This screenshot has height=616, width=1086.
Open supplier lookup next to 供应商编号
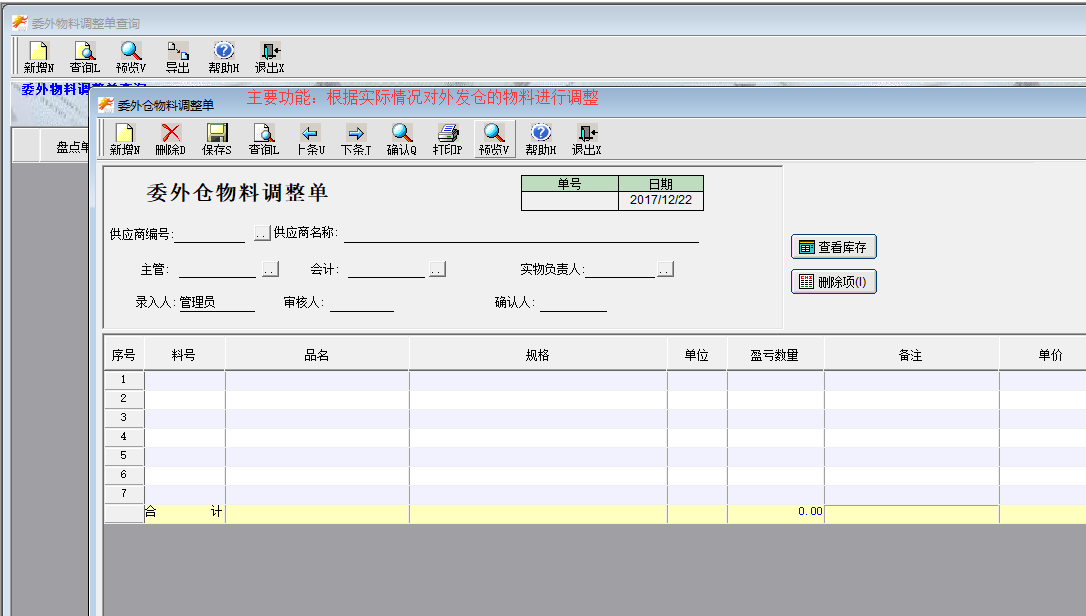pyautogui.click(x=261, y=234)
